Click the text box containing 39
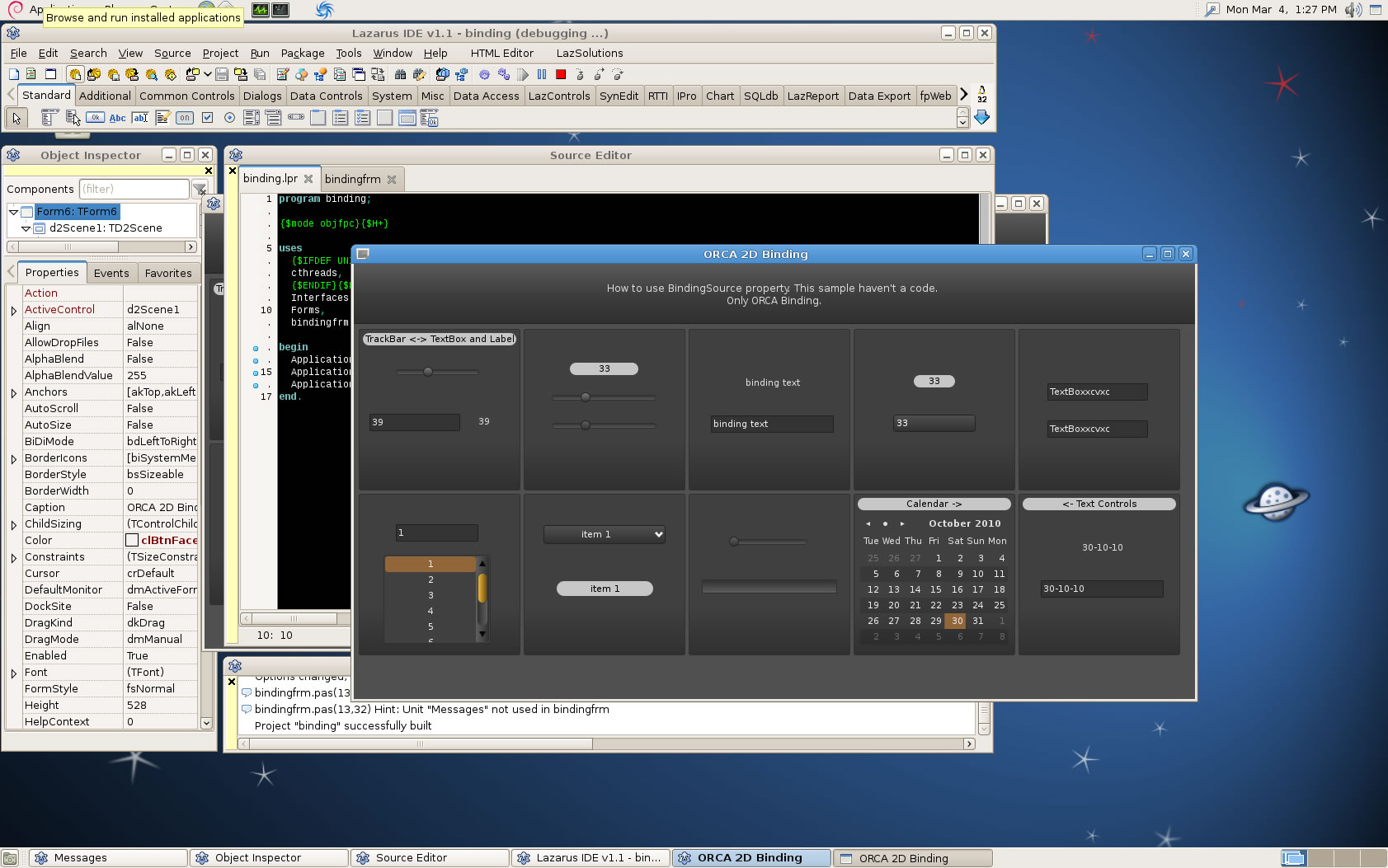Screen dimensions: 1388x868 [x=415, y=422]
